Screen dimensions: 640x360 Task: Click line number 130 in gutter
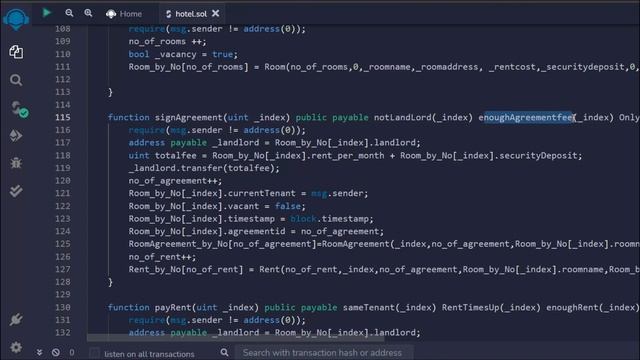63,307
